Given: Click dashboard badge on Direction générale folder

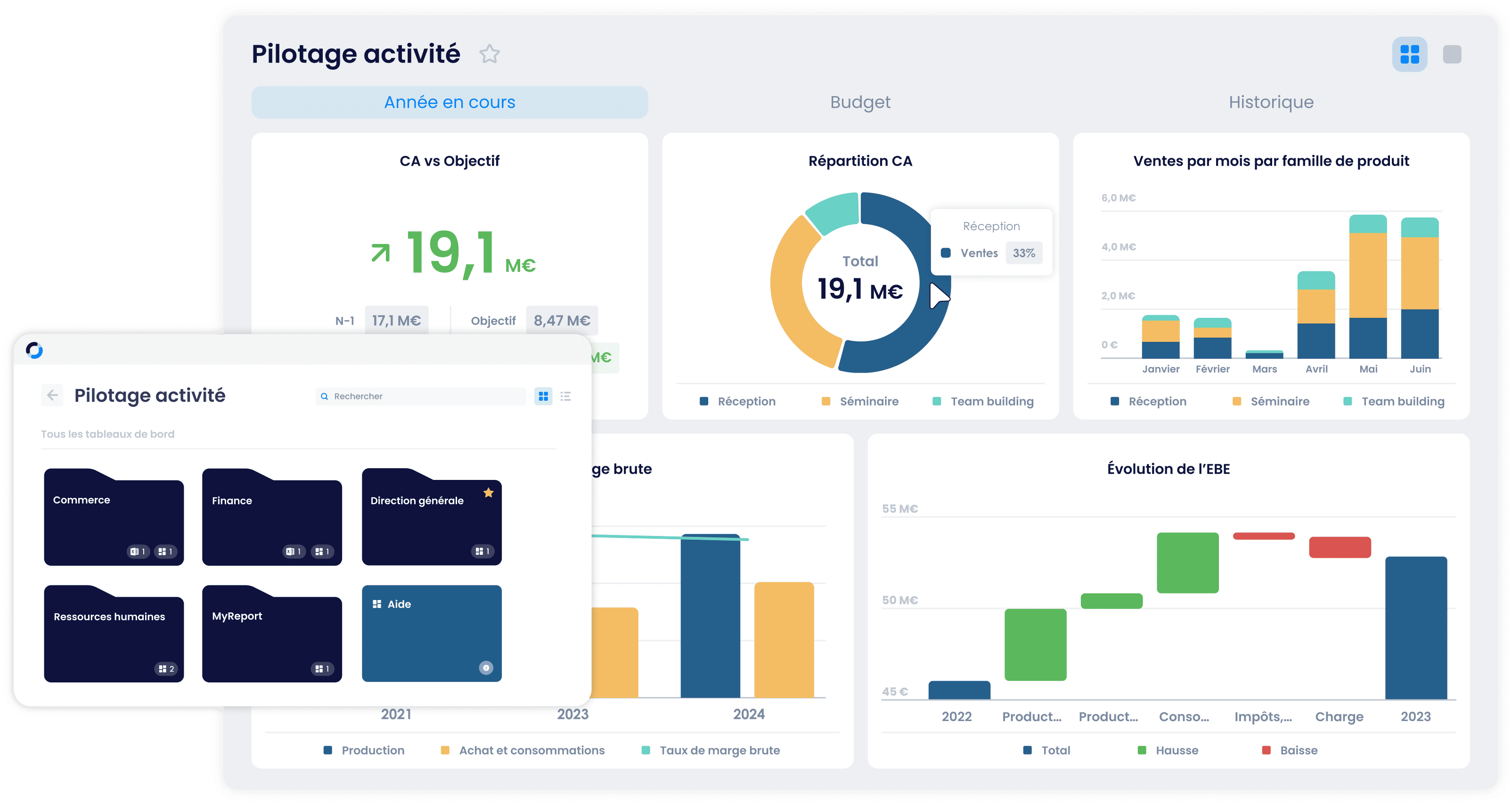Looking at the screenshot, I should coord(482,552).
